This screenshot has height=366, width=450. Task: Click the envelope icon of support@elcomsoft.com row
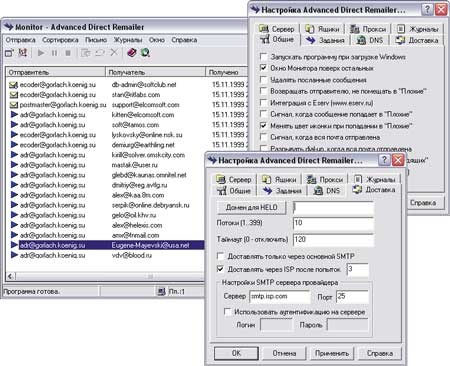point(13,105)
